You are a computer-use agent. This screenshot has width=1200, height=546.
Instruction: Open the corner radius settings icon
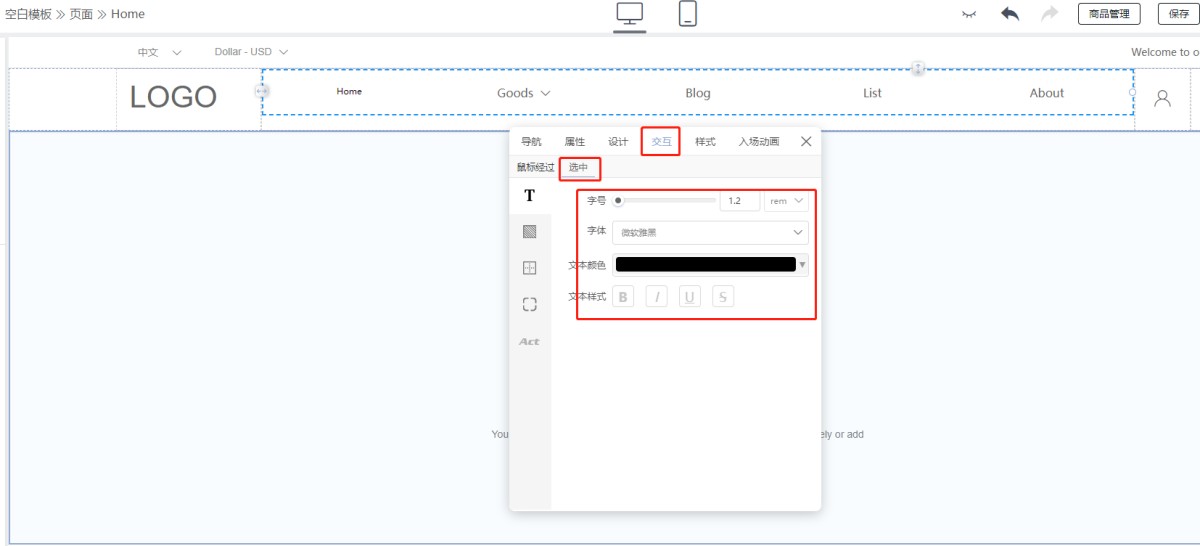click(x=530, y=305)
